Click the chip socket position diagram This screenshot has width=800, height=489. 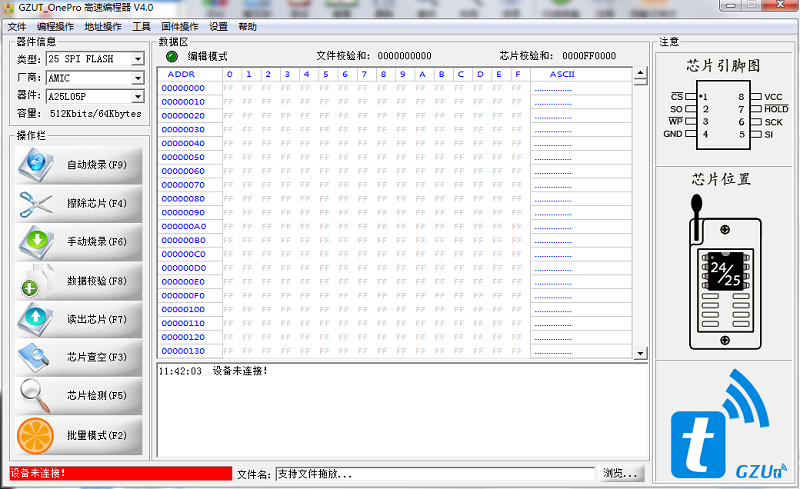(x=724, y=273)
